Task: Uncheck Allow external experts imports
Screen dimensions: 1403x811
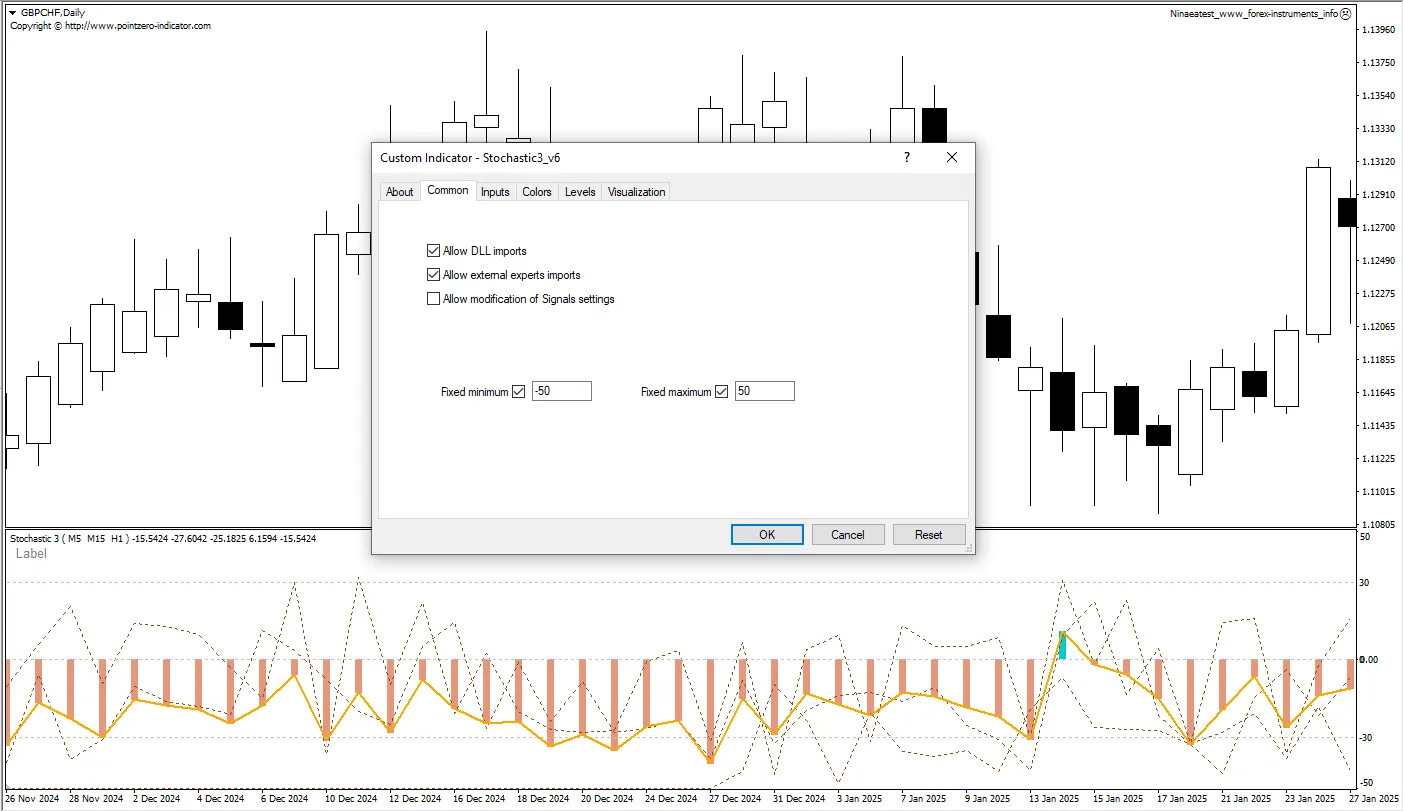Action: point(433,275)
